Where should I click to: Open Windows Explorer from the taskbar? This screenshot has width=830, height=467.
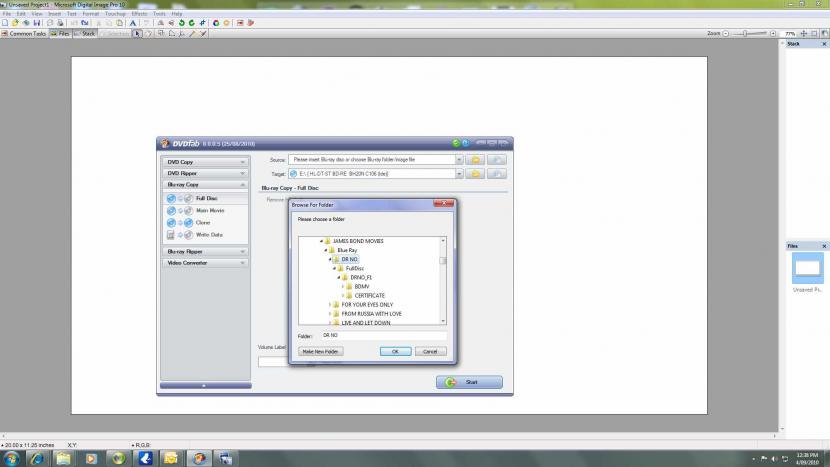[64, 459]
